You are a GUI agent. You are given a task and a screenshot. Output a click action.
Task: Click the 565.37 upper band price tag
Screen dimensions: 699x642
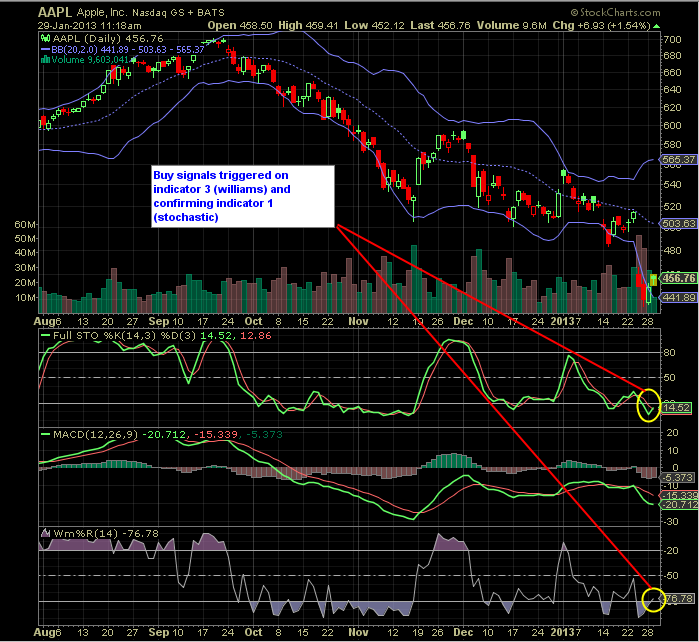click(678, 159)
